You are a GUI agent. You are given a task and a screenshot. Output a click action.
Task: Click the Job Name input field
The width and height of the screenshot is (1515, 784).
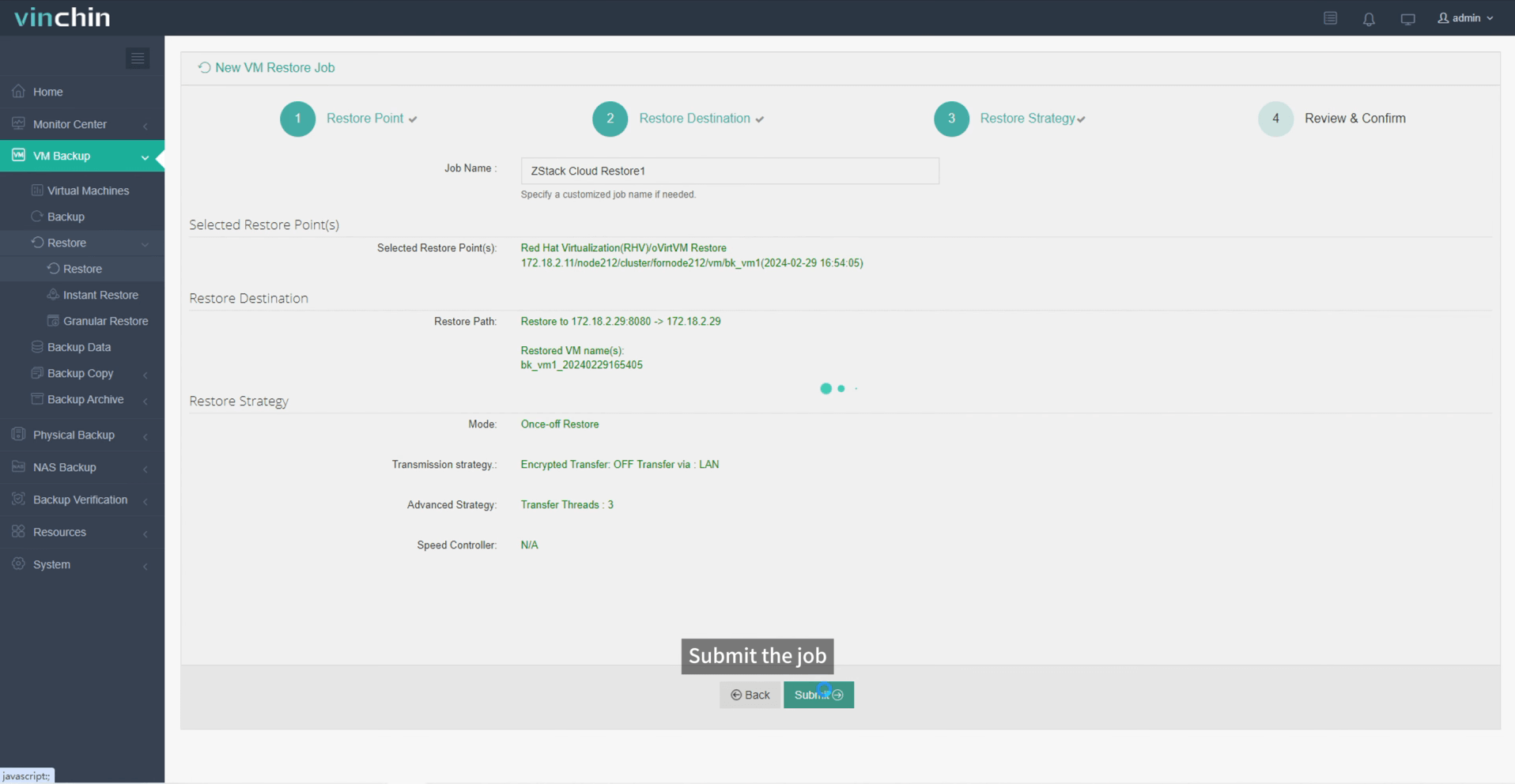730,171
